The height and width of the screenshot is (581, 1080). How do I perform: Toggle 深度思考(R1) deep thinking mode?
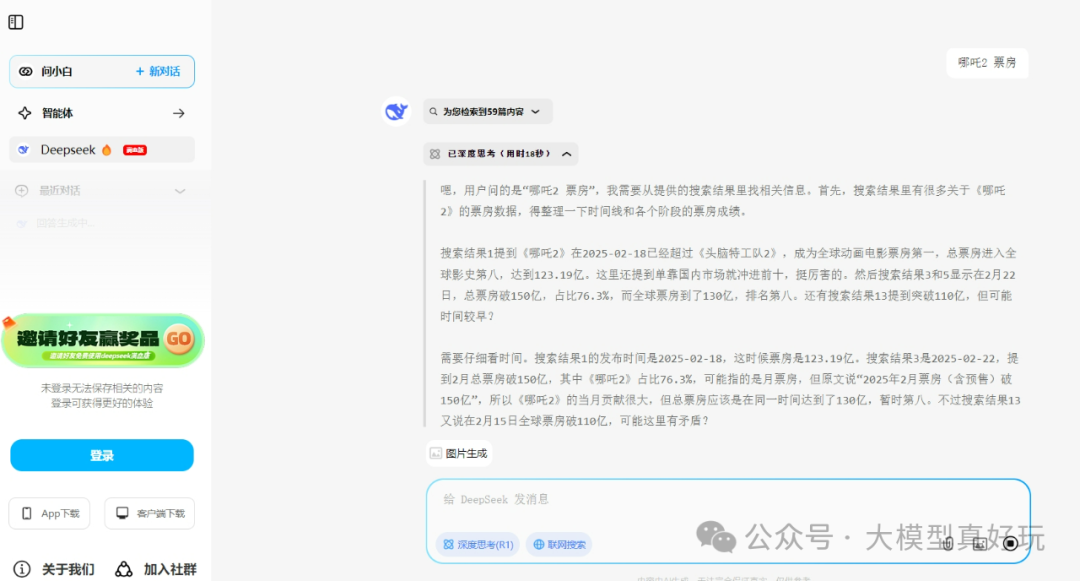click(x=478, y=545)
